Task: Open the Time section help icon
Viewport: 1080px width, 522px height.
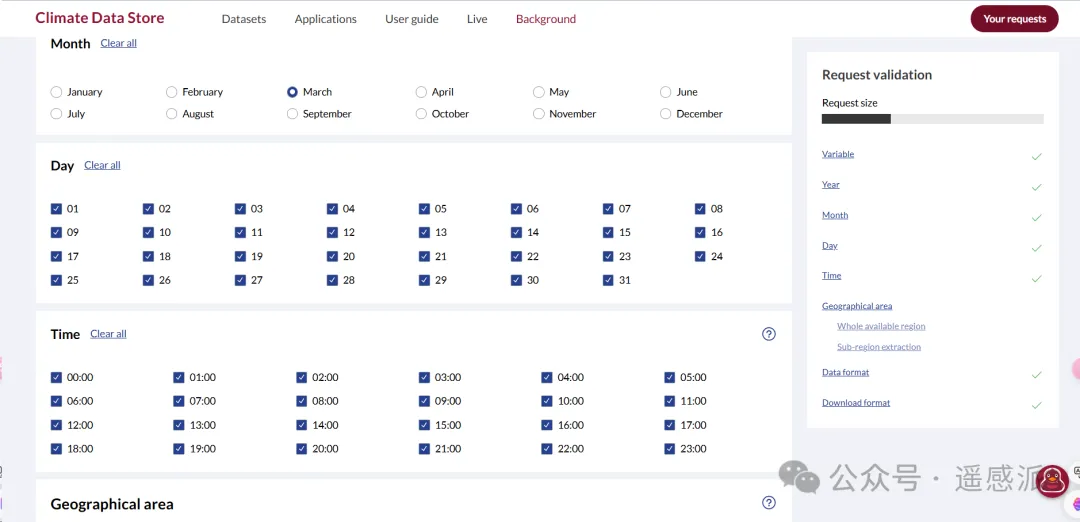Action: pos(769,334)
